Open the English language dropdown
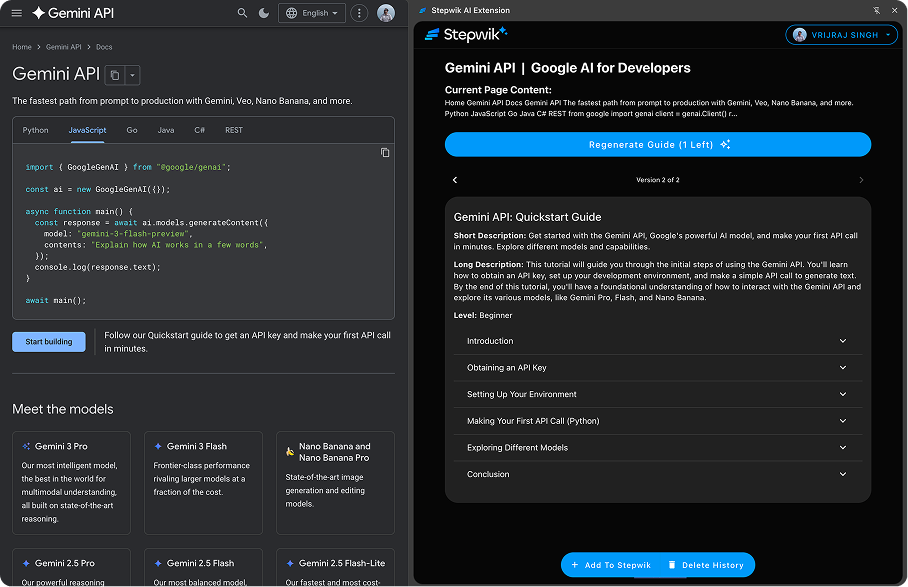 coord(312,13)
